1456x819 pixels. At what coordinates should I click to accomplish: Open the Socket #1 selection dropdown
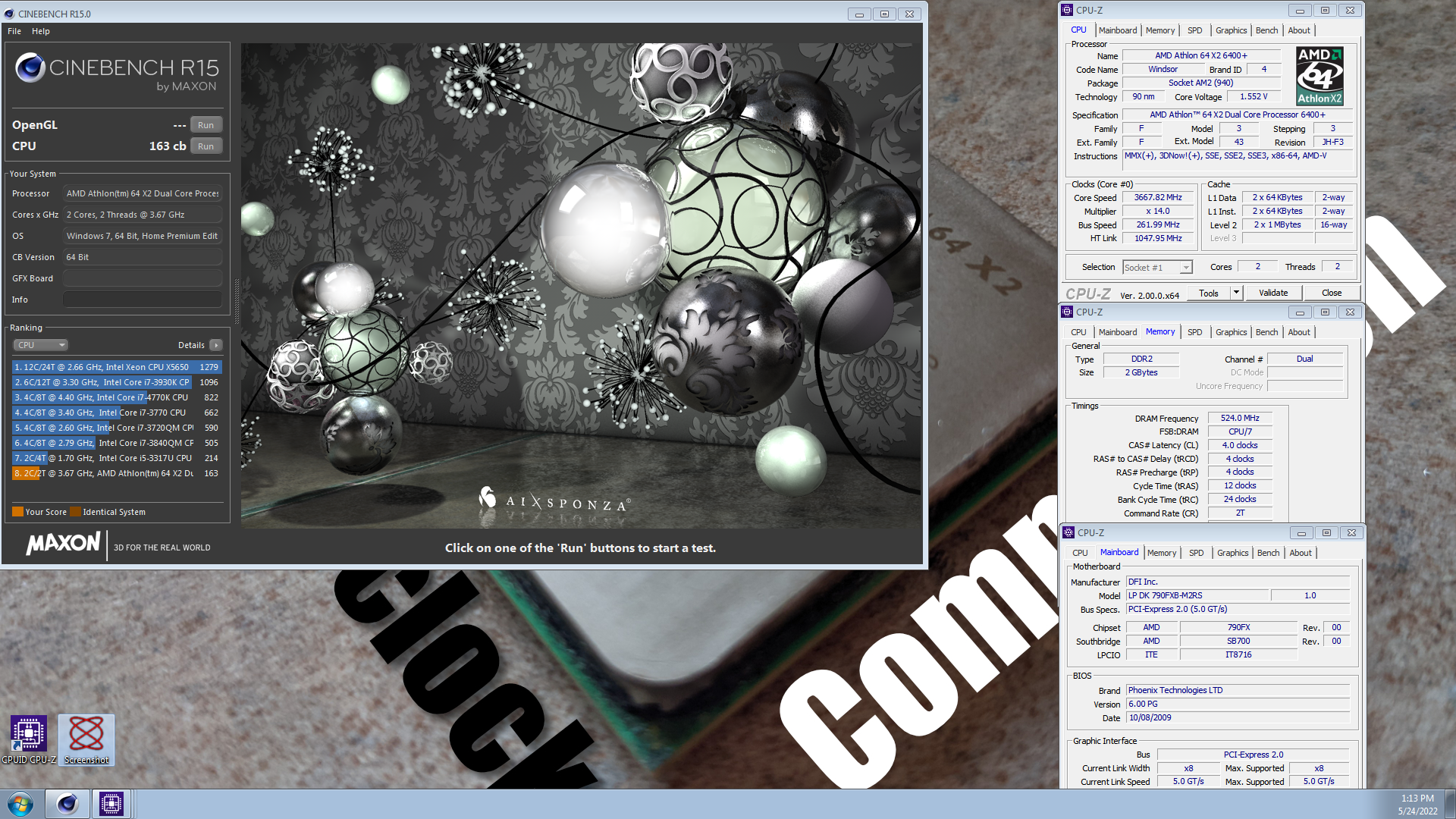1157,267
